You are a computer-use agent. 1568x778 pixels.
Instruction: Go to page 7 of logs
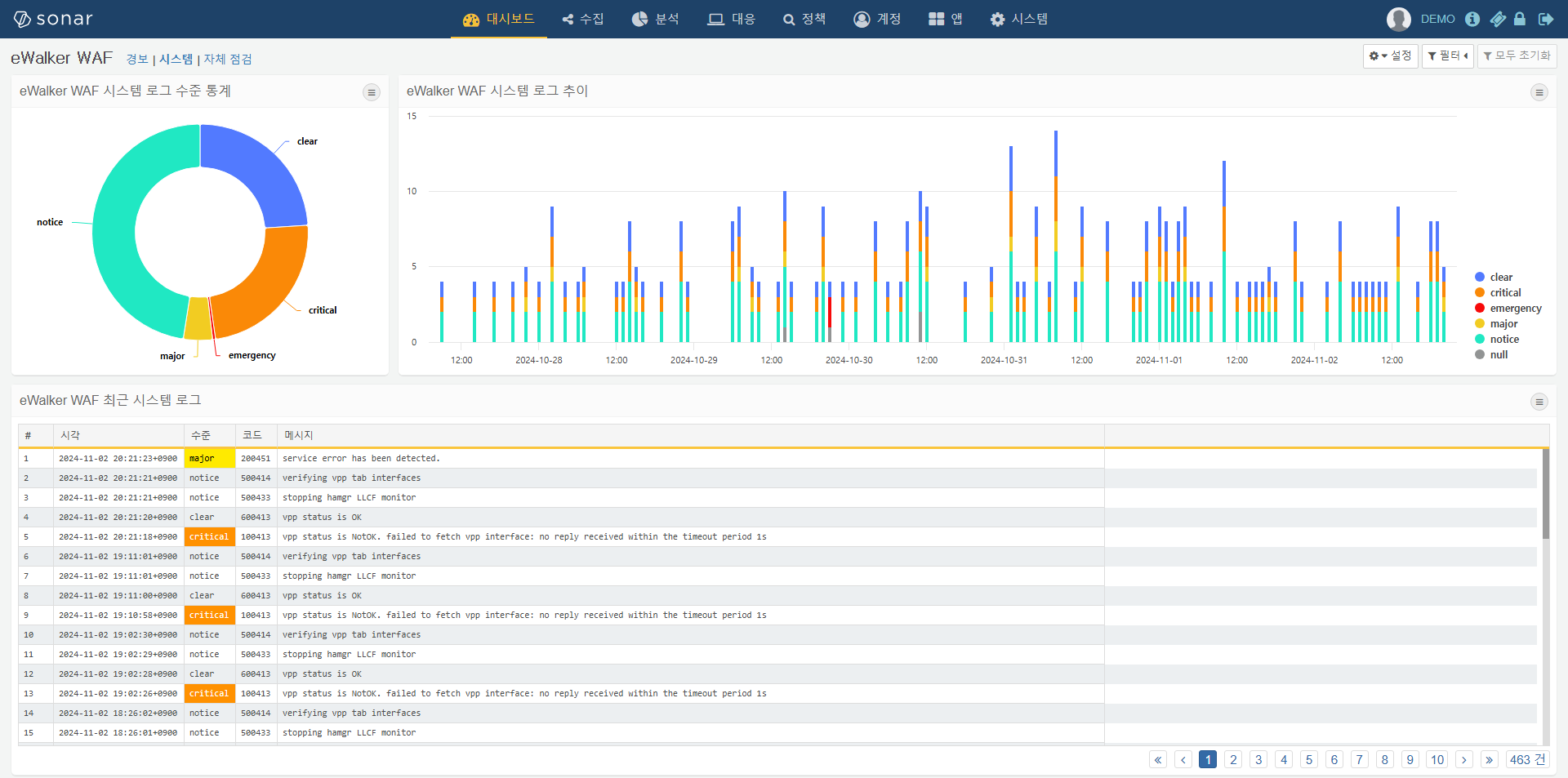point(1360,759)
